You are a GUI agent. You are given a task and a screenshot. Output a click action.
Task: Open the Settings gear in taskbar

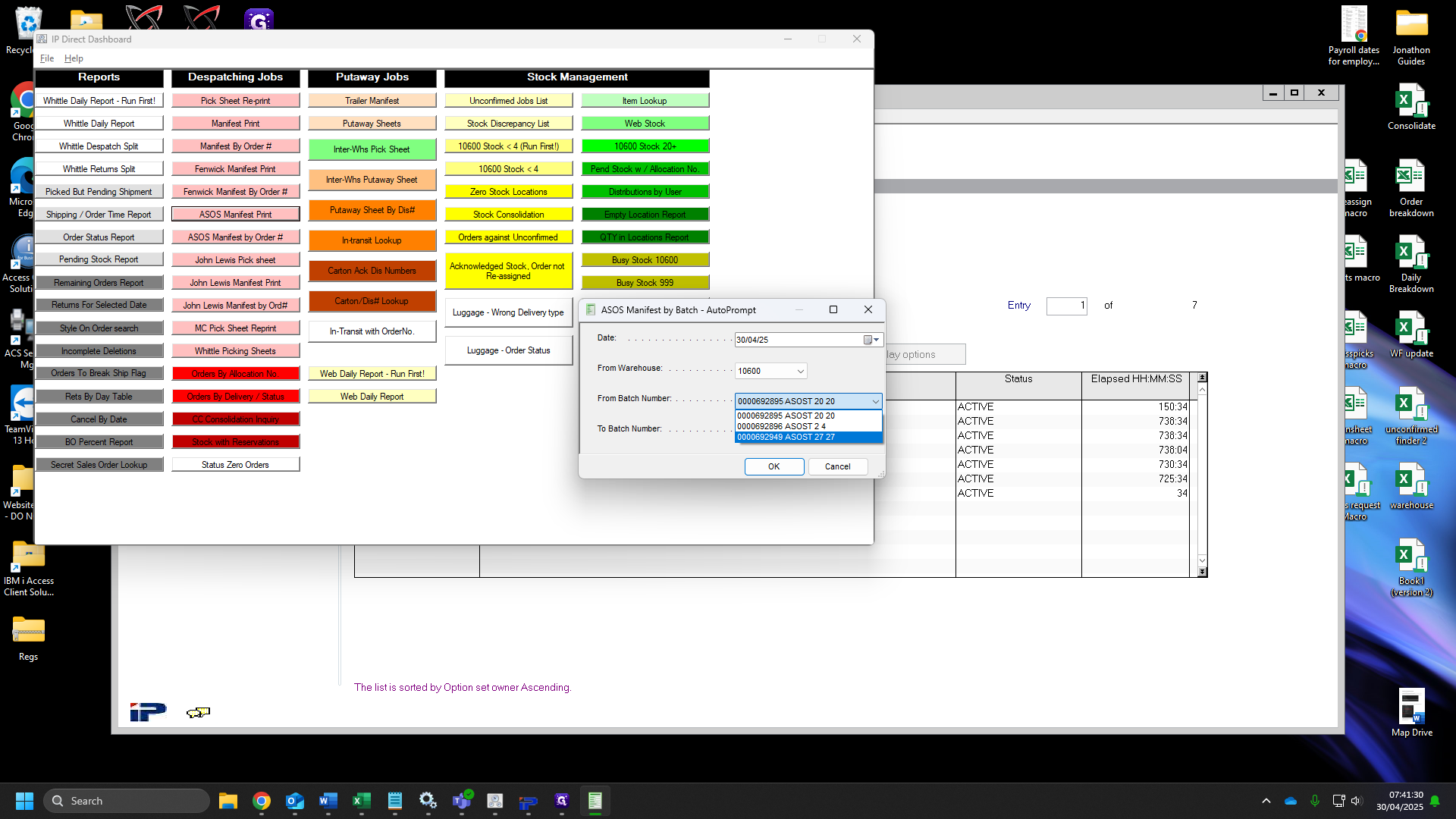[428, 801]
